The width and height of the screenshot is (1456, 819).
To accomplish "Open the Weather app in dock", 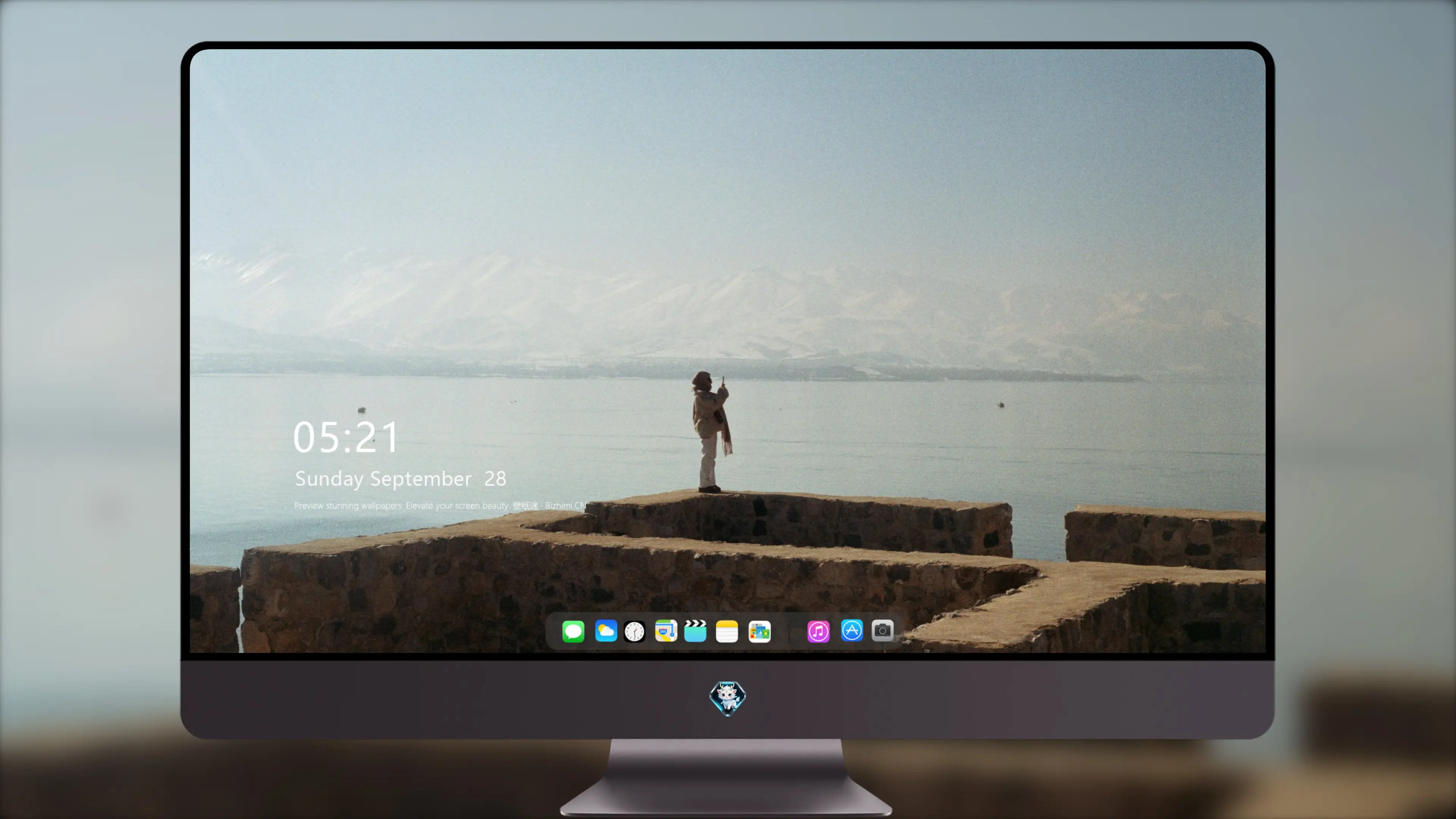I will 606,631.
